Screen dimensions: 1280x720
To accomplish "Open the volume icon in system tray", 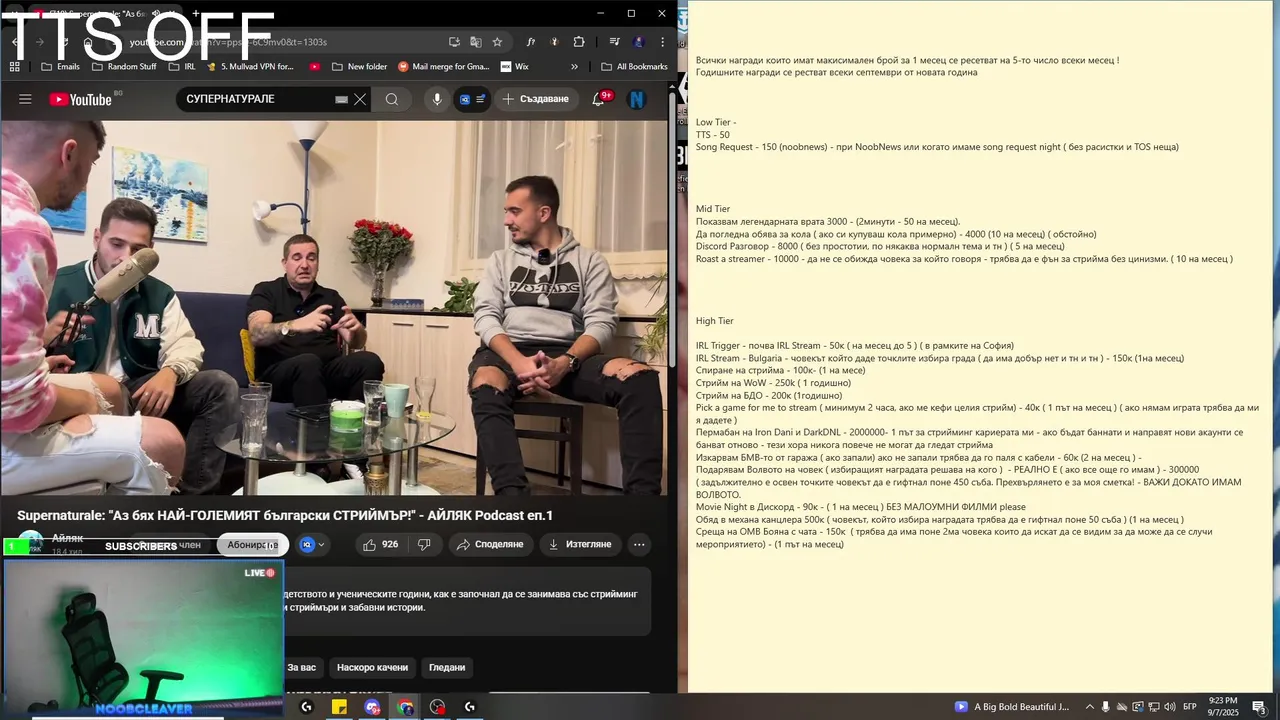I will [1169, 707].
